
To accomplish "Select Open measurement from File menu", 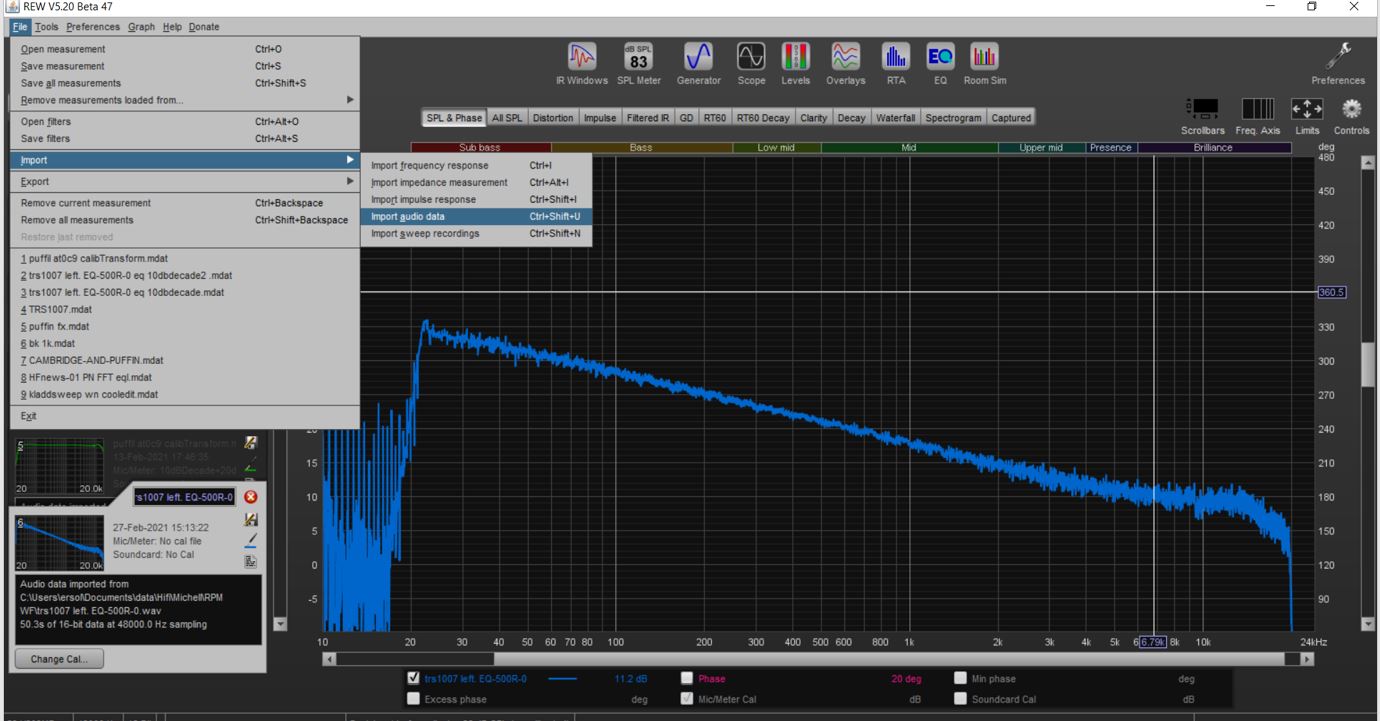I will (x=185, y=49).
